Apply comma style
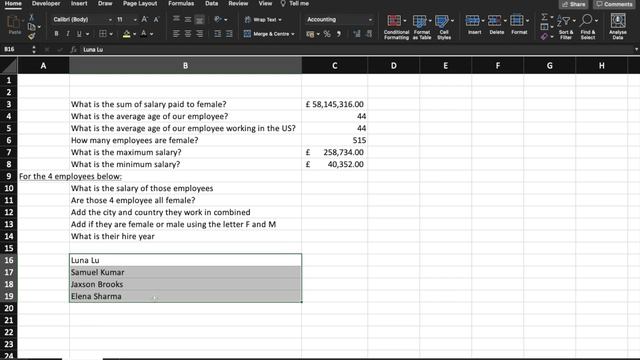The width and height of the screenshot is (640, 360). 339,34
